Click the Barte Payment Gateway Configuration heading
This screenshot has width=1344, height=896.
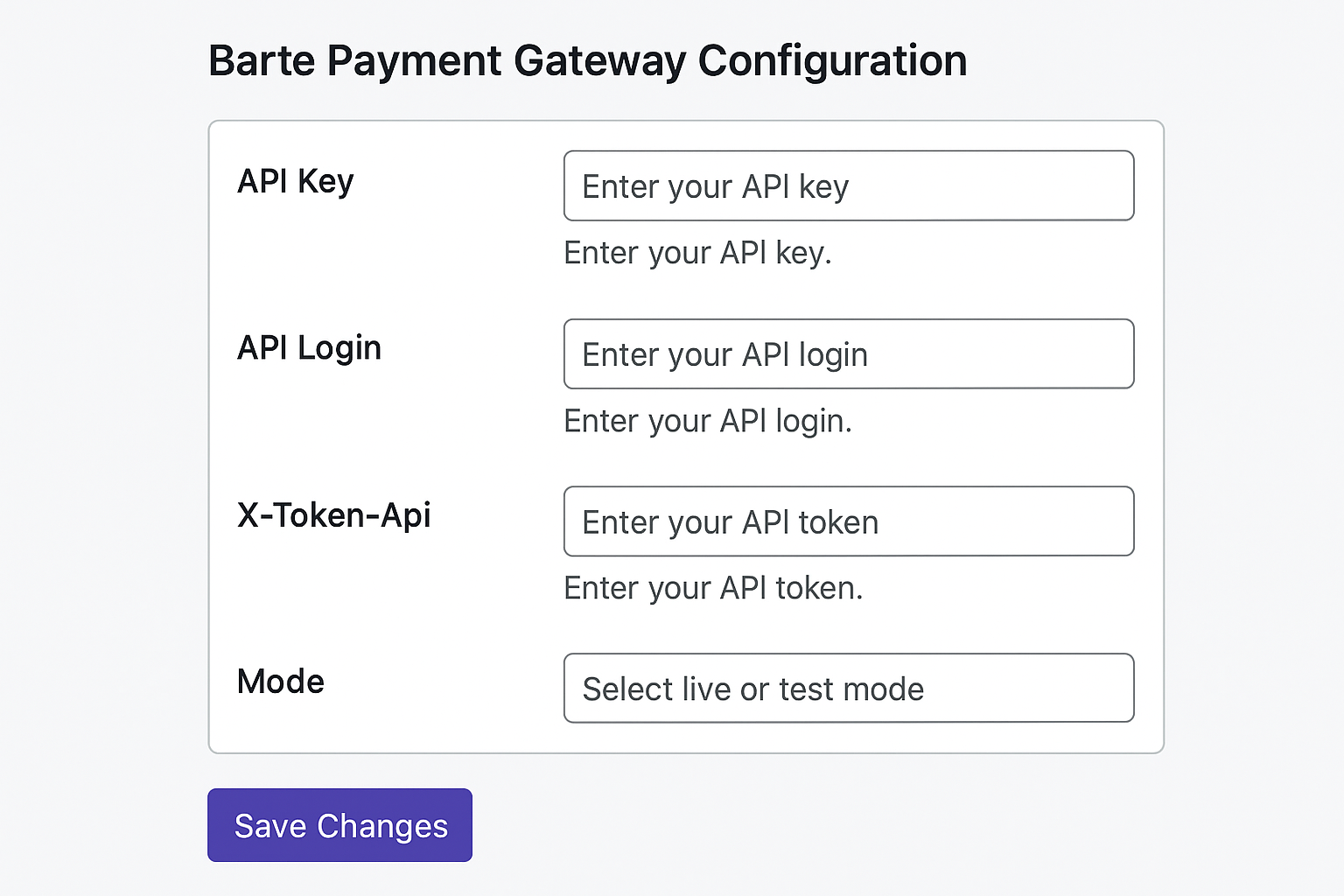coord(587,61)
